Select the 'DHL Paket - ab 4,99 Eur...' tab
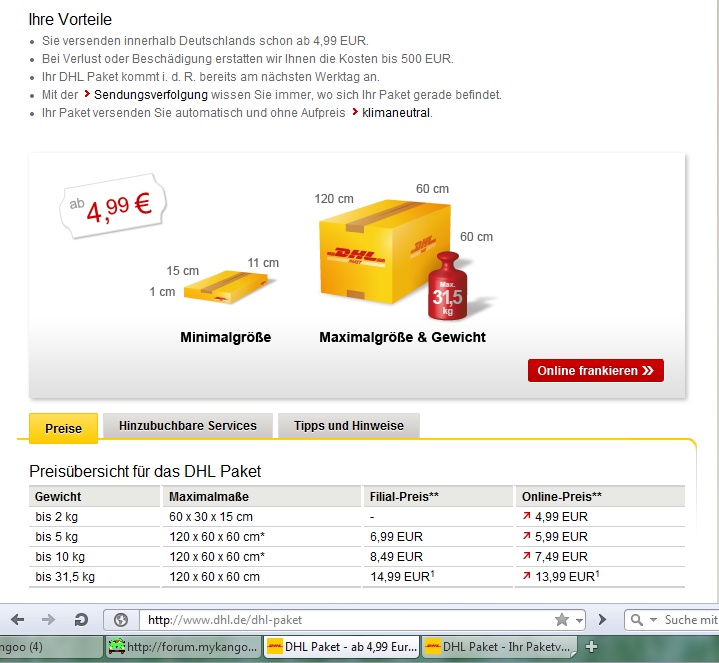Screen dimensions: 719x663 coord(343,646)
